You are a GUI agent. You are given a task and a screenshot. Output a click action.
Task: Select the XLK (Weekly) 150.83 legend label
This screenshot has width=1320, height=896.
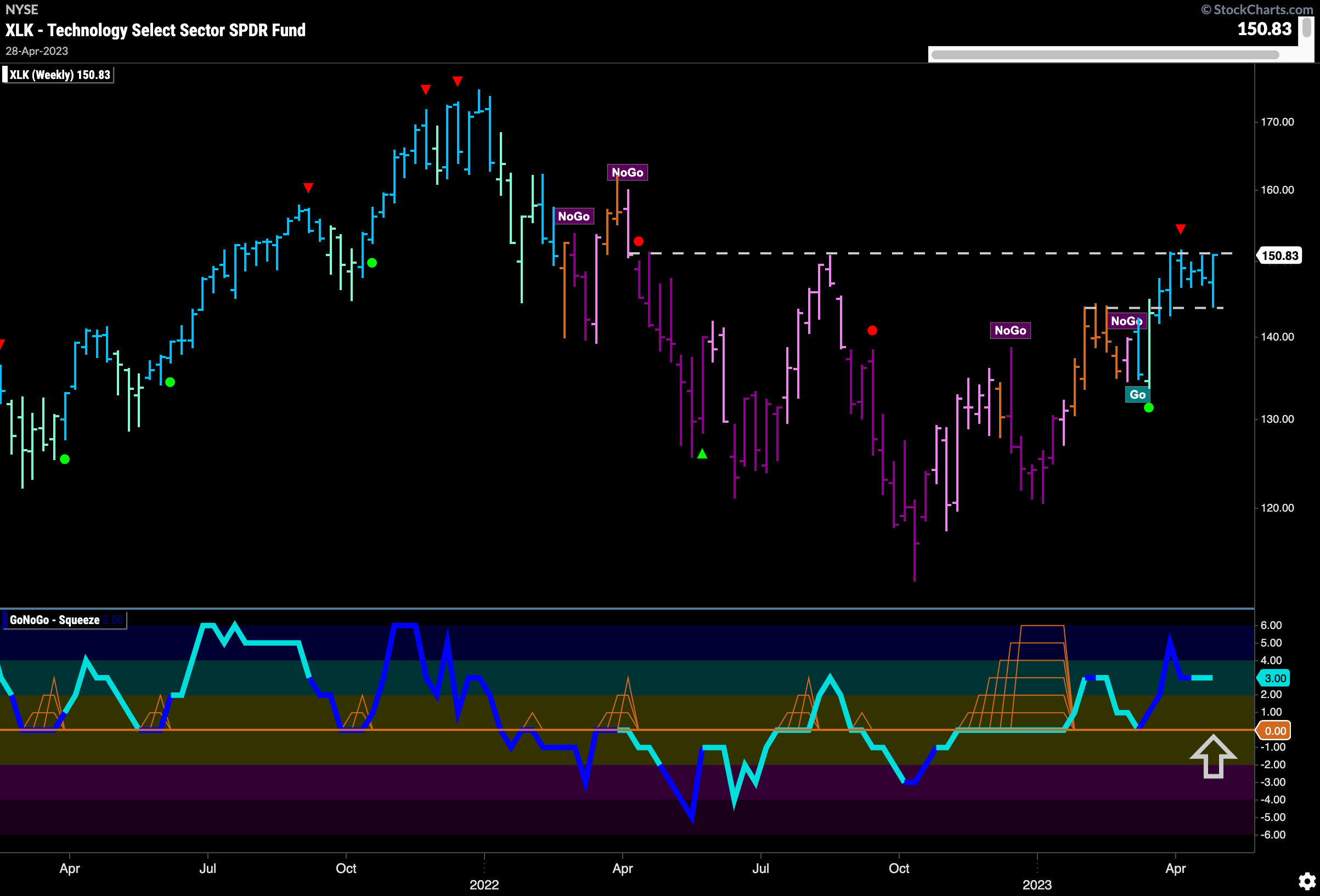click(58, 75)
